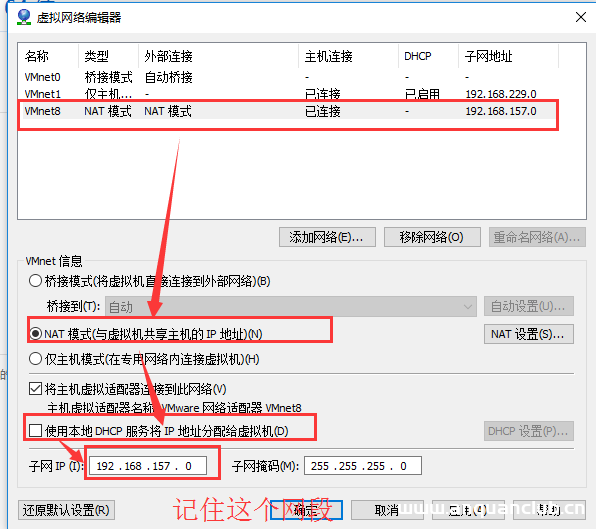
Task: Click the Virtual Network Editor globe icon
Action: pos(24,17)
